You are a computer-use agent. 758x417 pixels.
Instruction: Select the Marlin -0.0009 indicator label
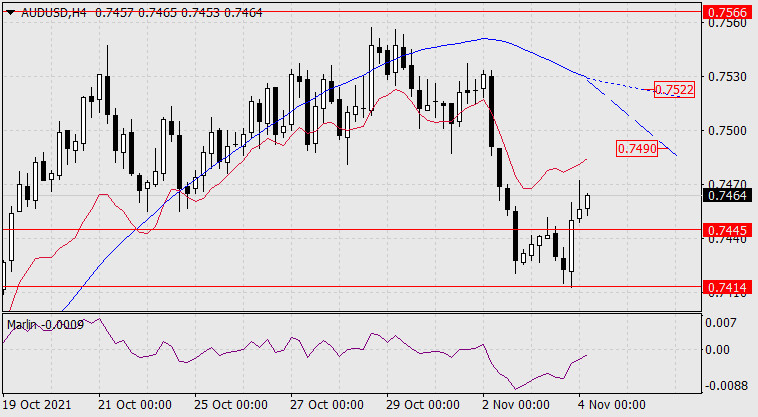(45, 325)
